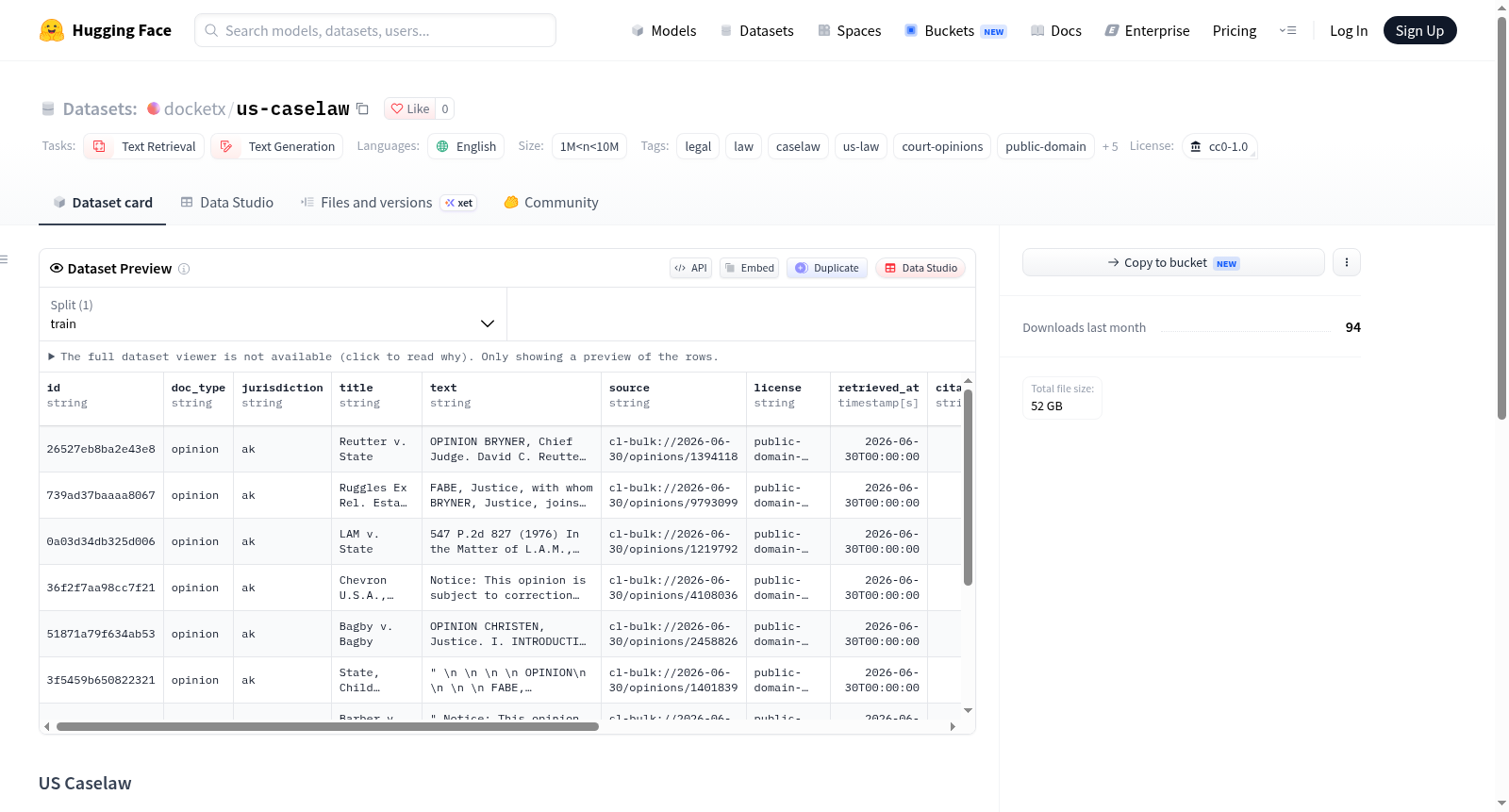The width and height of the screenshot is (1509, 812).
Task: Open Docs in the top navigation
Action: point(1056,31)
